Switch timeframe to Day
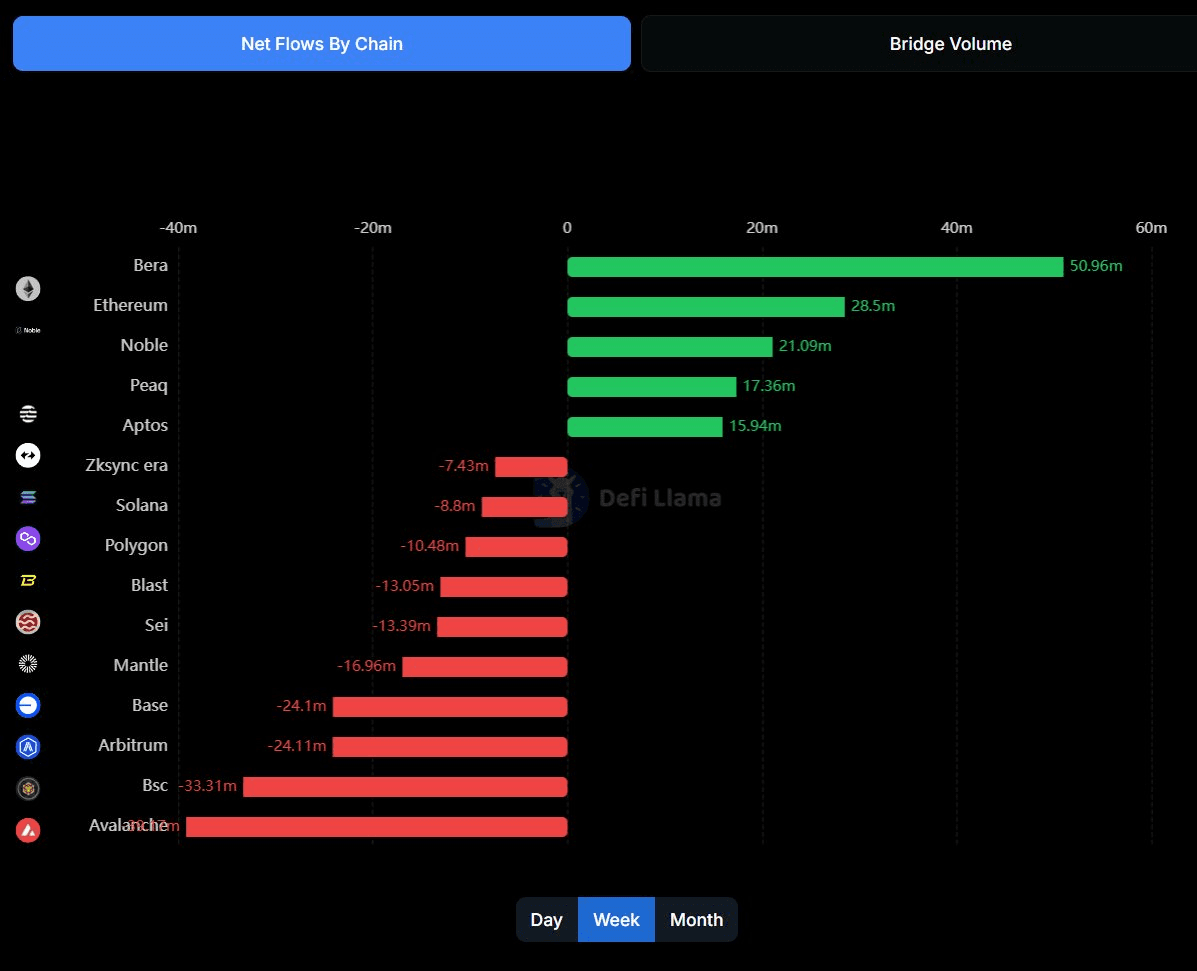Viewport: 1197px width, 971px height. pos(546,920)
